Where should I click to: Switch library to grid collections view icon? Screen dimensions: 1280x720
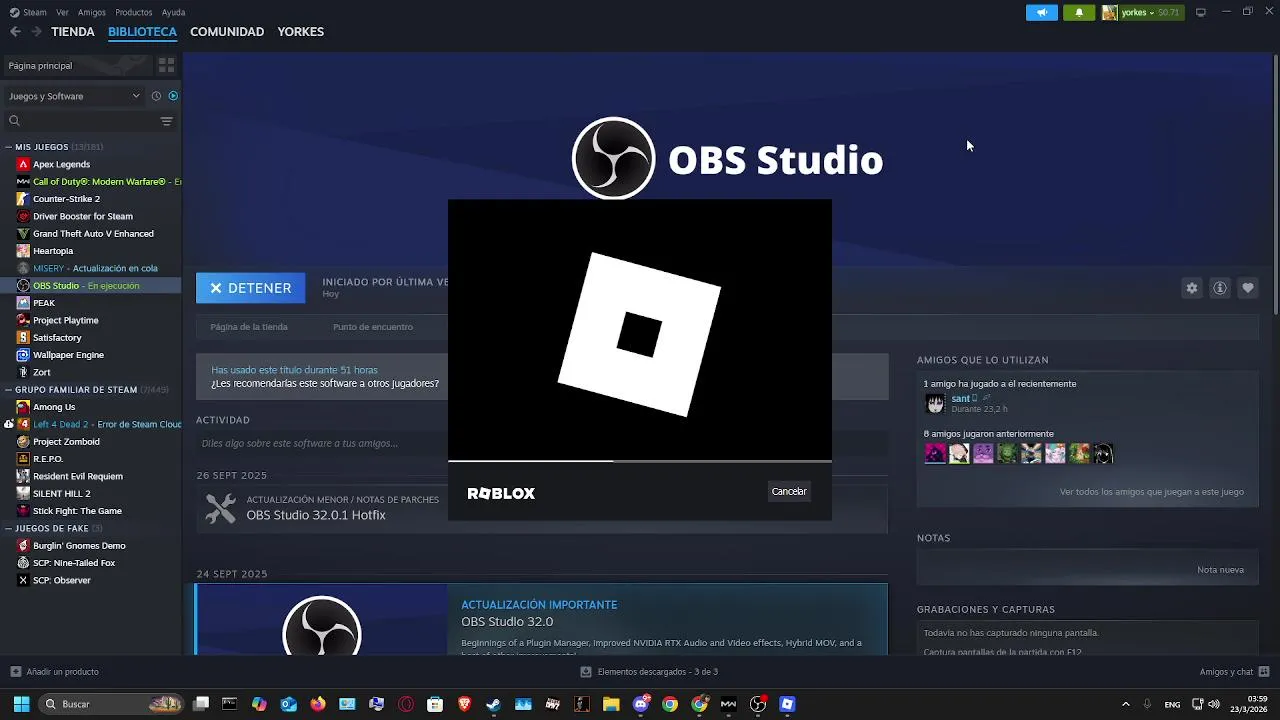pyautogui.click(x=166, y=65)
